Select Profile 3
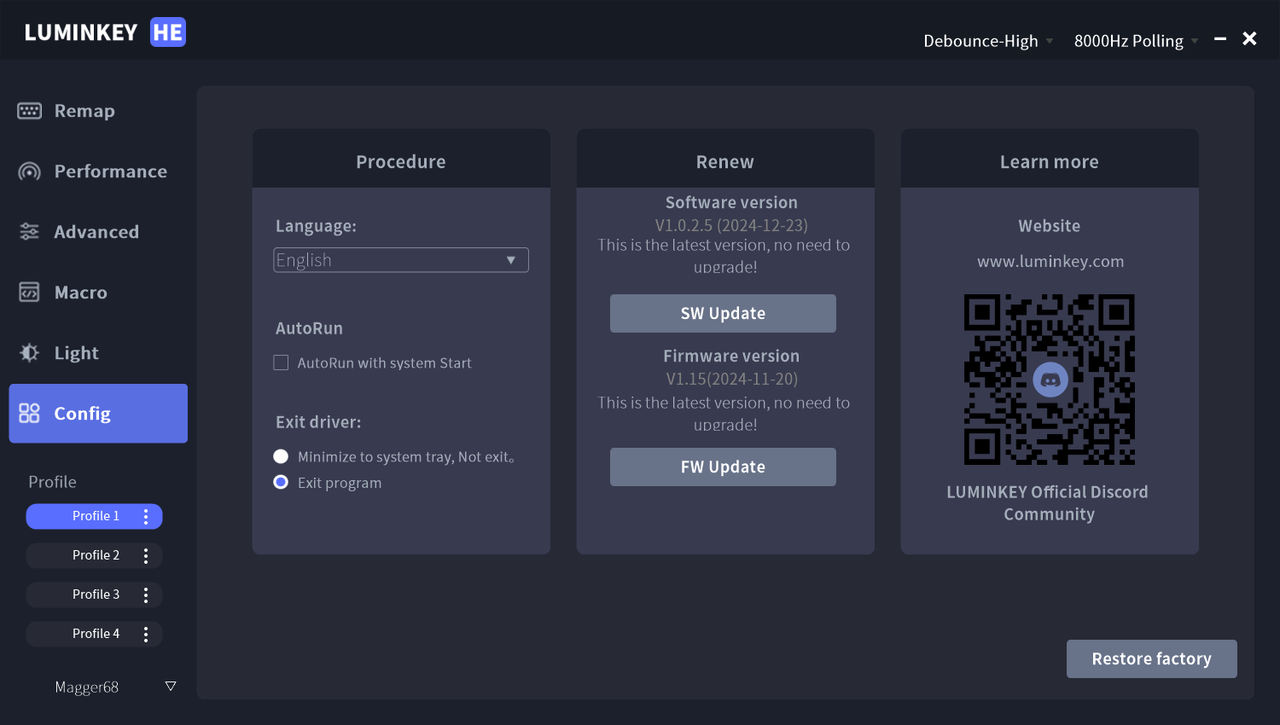The height and width of the screenshot is (725, 1280). 94,594
